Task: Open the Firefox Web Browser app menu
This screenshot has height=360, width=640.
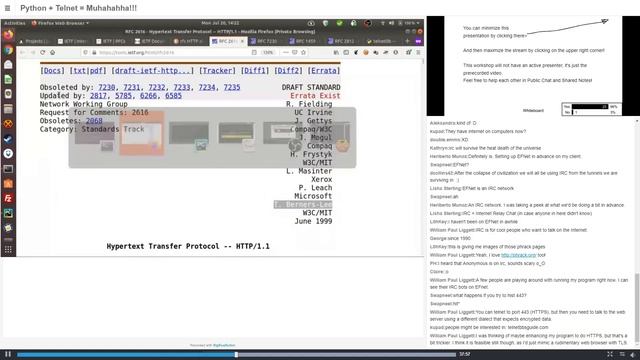Action: [60, 23]
